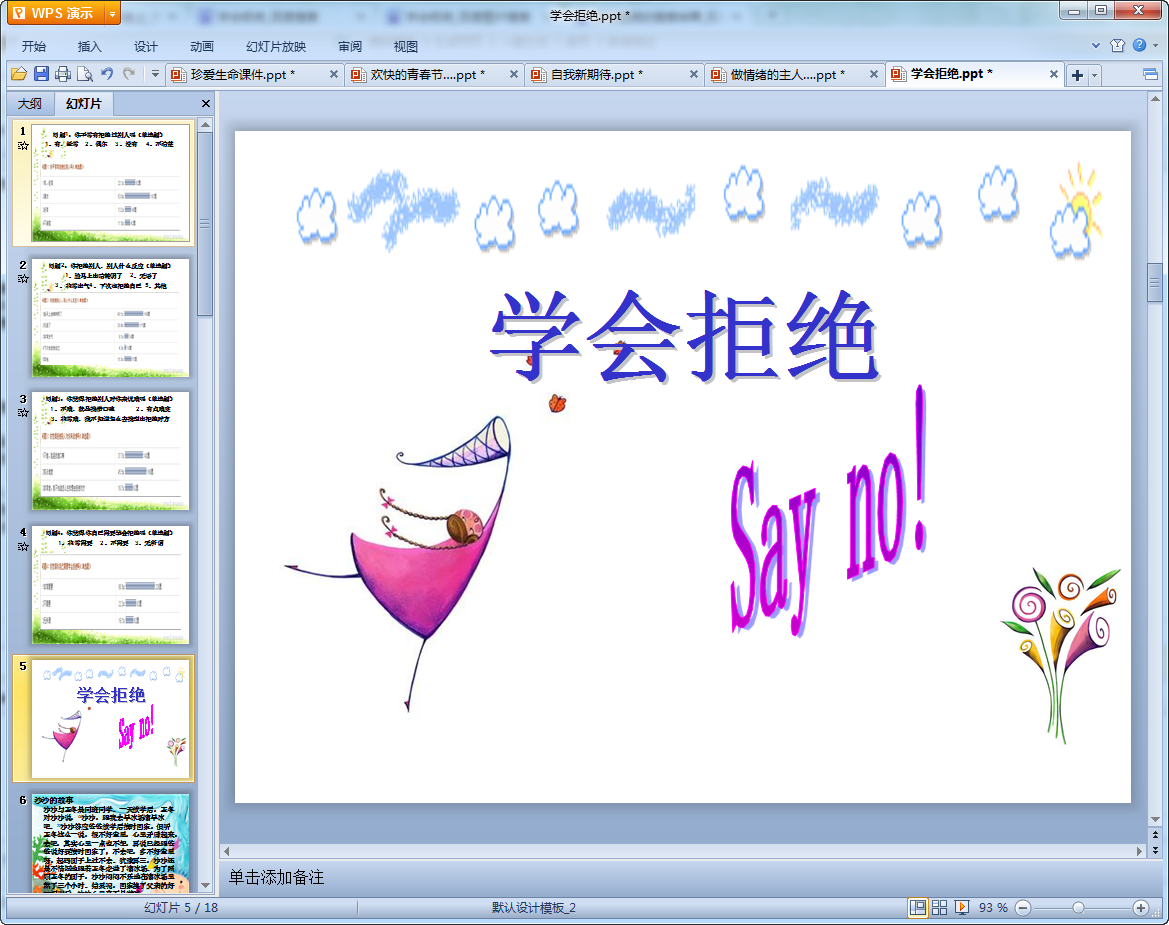This screenshot has width=1169, height=925.
Task: Close the 珍爱生命课件.ppt tab
Action: coord(333,75)
